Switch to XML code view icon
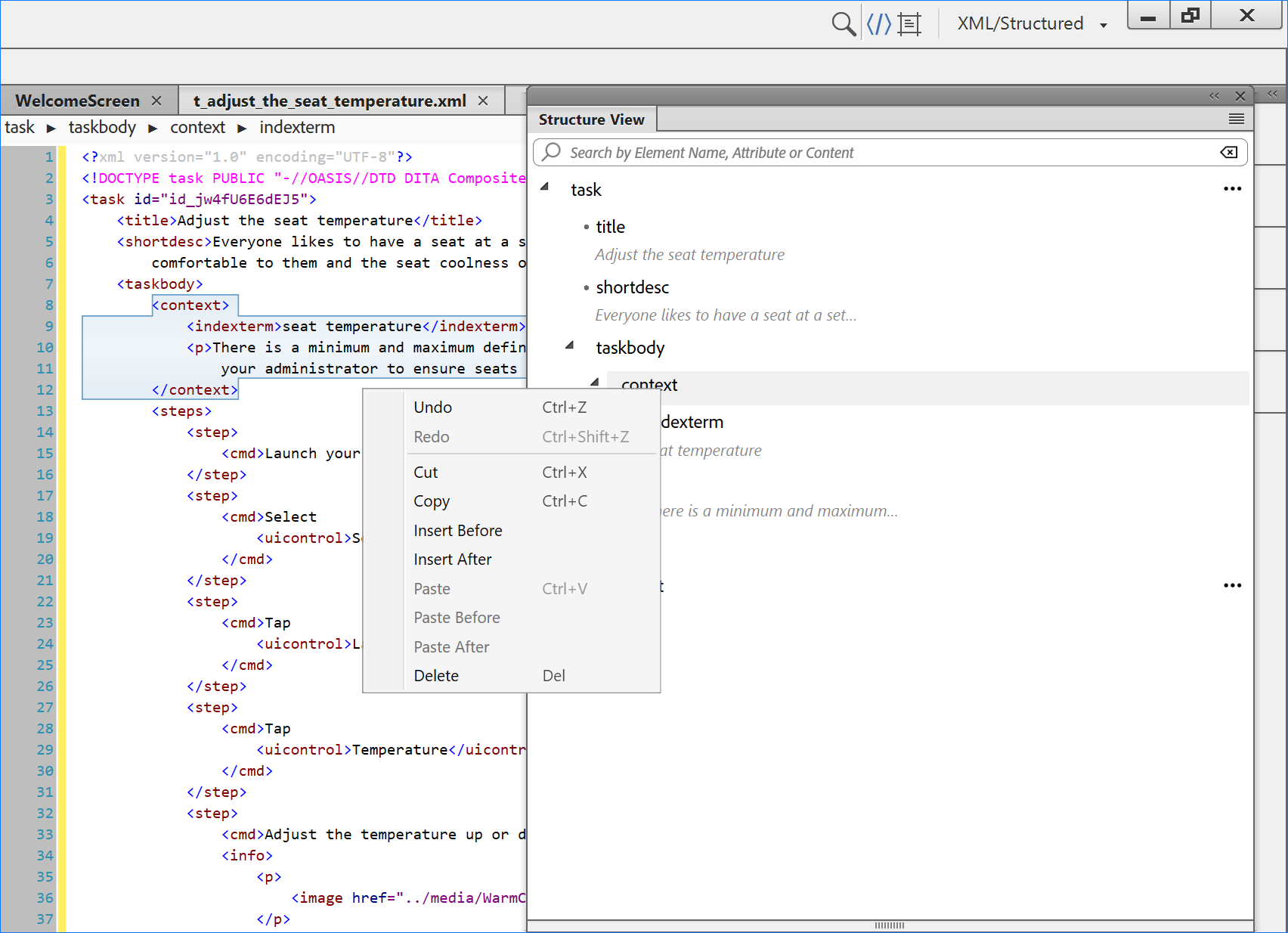 point(878,24)
